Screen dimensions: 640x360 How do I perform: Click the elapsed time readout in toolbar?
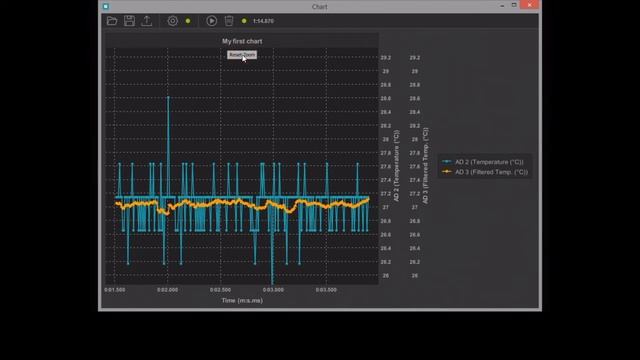click(263, 21)
